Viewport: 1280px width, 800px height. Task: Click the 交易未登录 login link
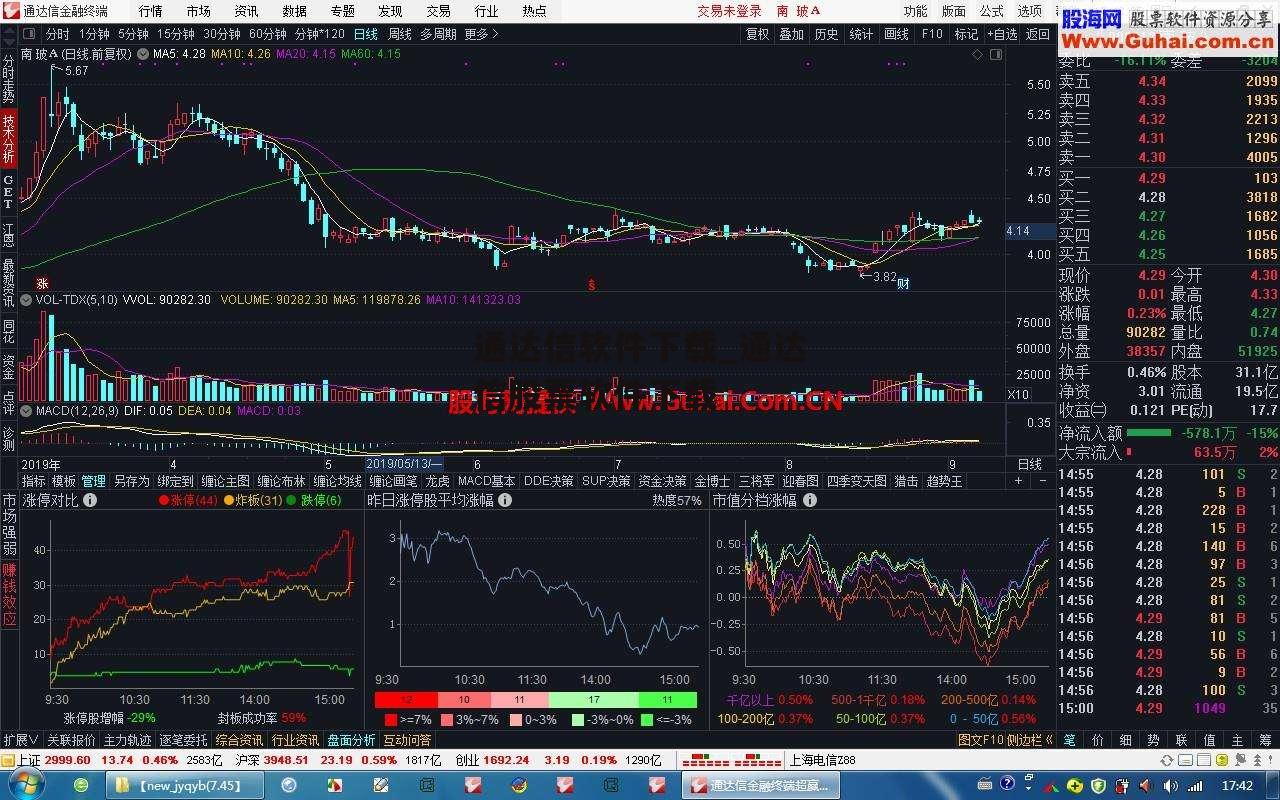[x=729, y=11]
